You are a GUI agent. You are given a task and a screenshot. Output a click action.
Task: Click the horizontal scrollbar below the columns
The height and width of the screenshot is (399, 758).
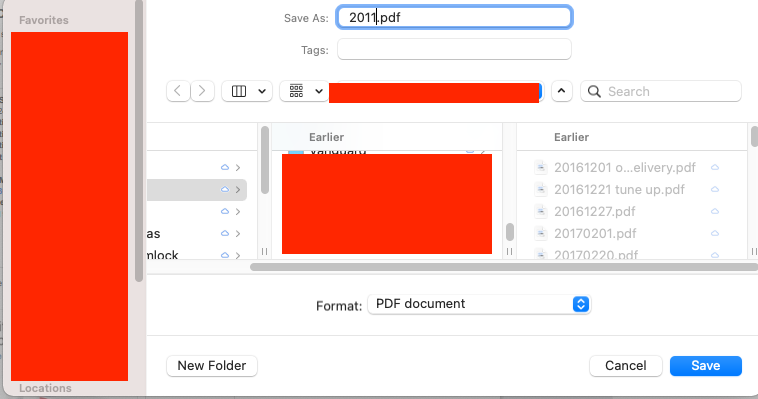(504, 267)
